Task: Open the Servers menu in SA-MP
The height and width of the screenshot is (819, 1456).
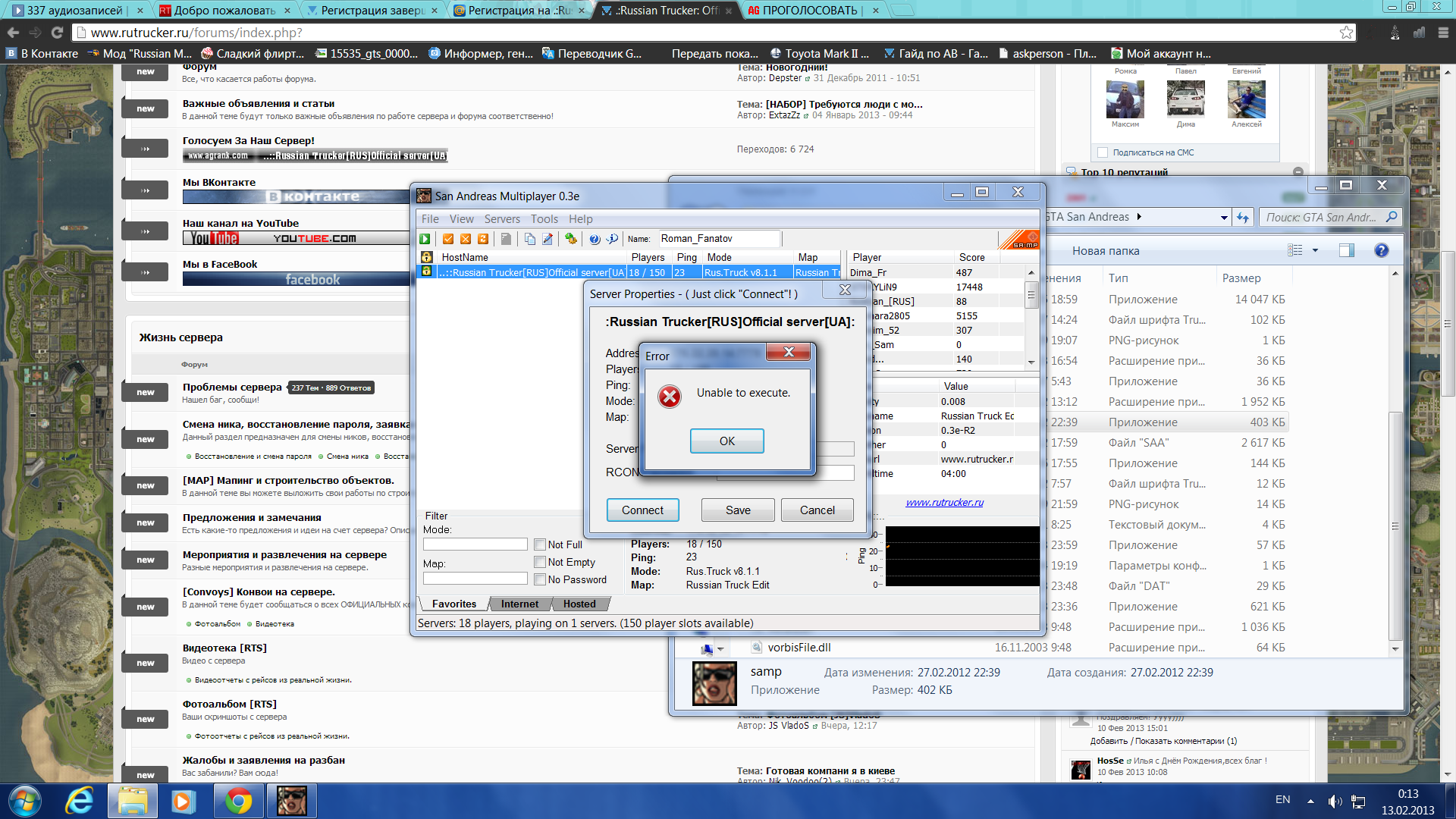Action: 502,219
